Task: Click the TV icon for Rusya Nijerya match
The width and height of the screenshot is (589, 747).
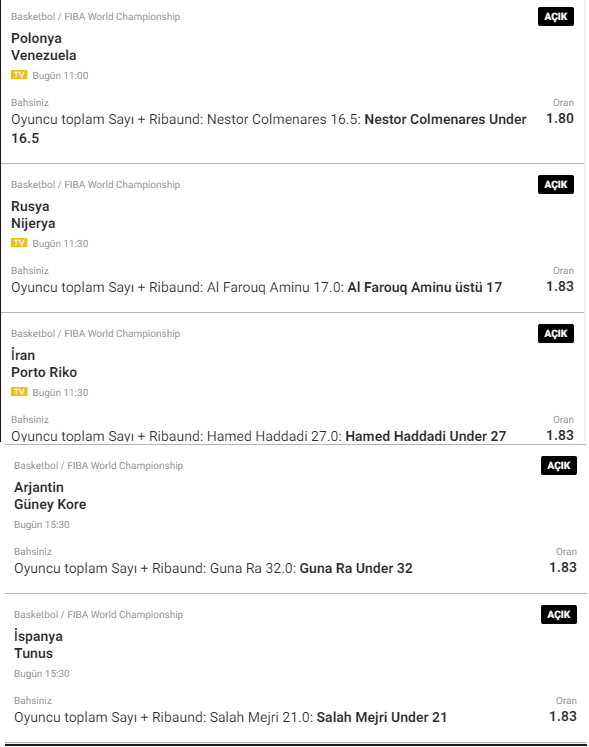Action: point(19,243)
